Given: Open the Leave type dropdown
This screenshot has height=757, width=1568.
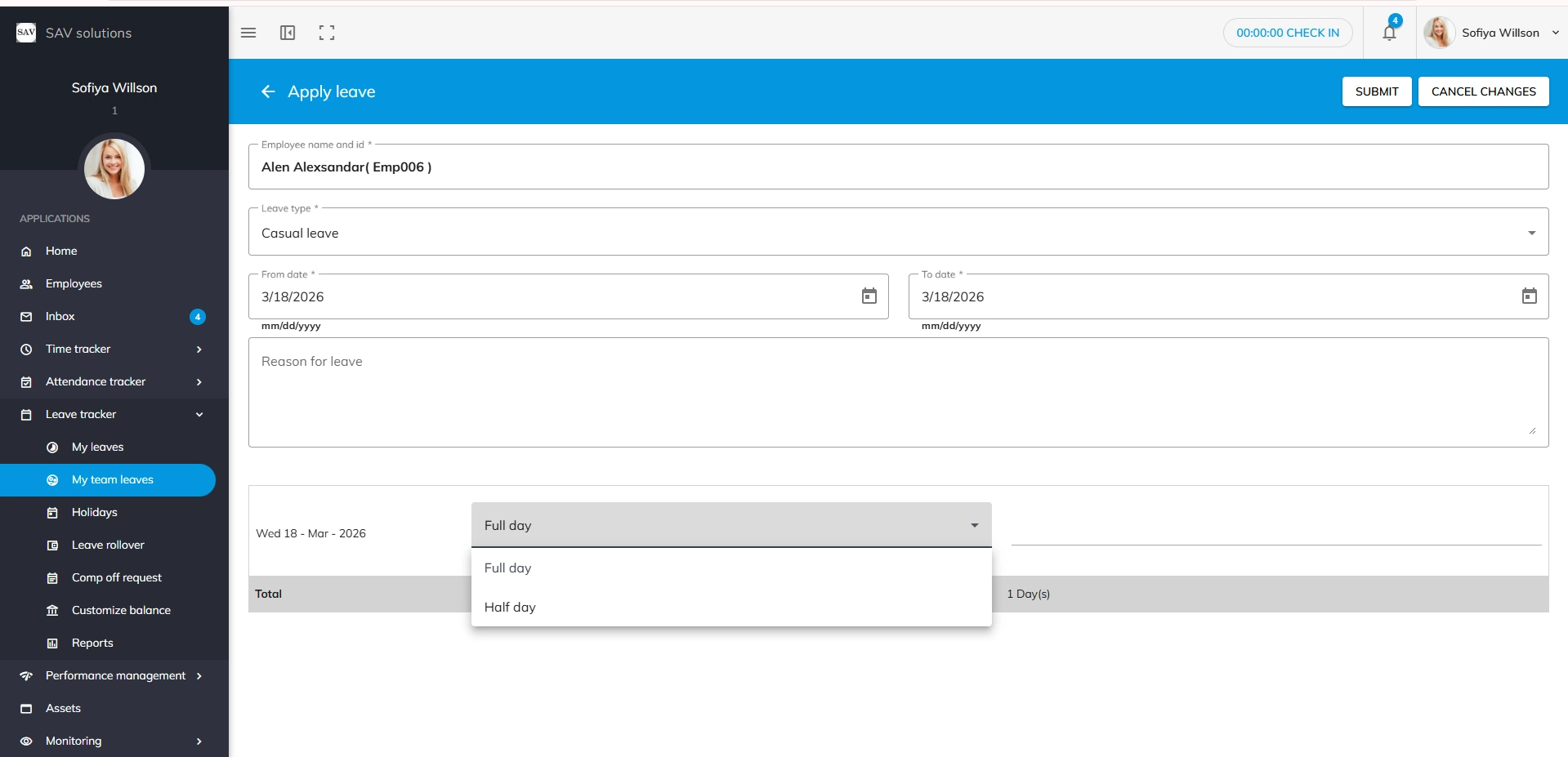Looking at the screenshot, I should [x=897, y=233].
